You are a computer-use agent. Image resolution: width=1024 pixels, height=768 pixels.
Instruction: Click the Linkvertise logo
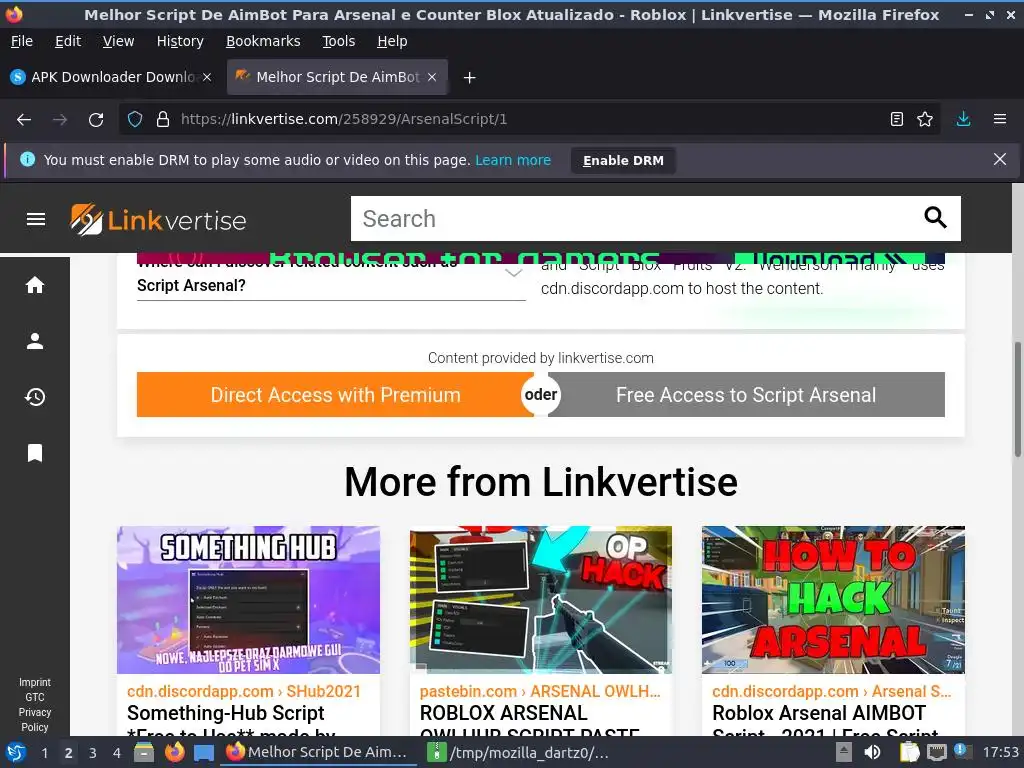point(158,219)
